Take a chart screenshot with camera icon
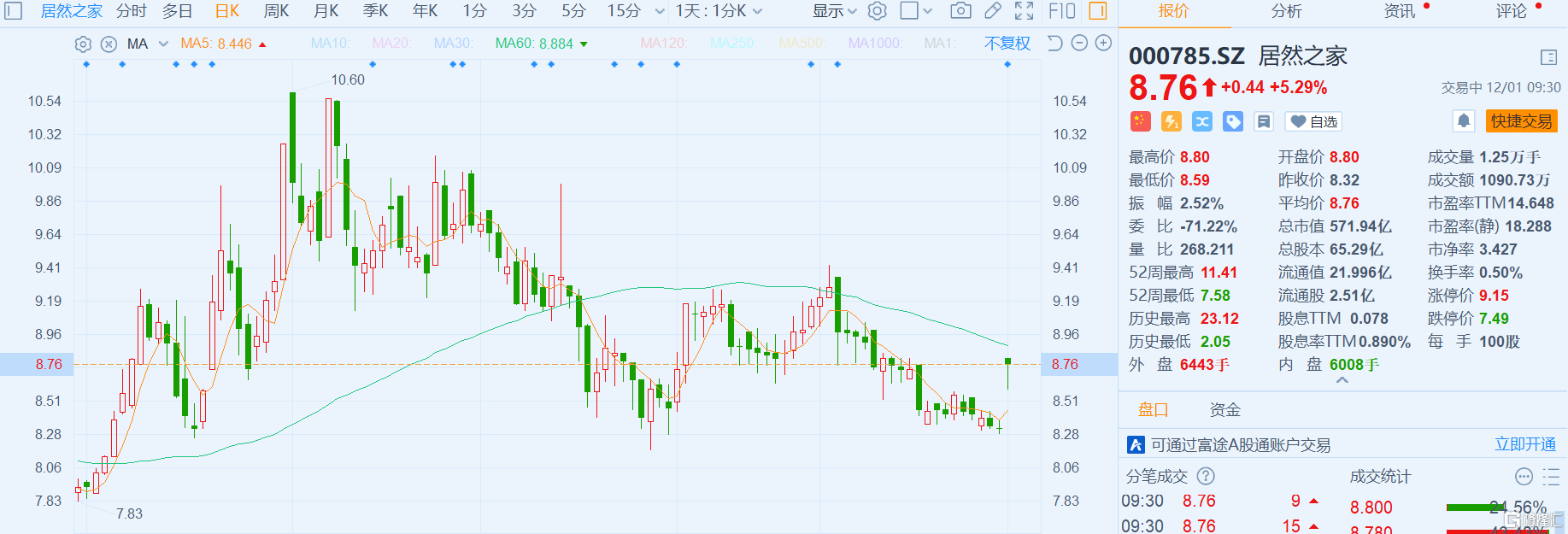 tap(960, 11)
